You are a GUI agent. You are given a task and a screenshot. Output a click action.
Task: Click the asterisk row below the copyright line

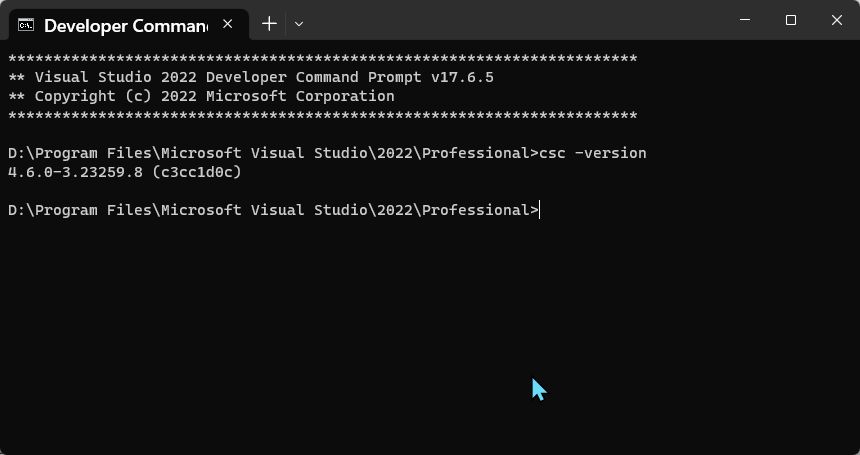point(322,115)
